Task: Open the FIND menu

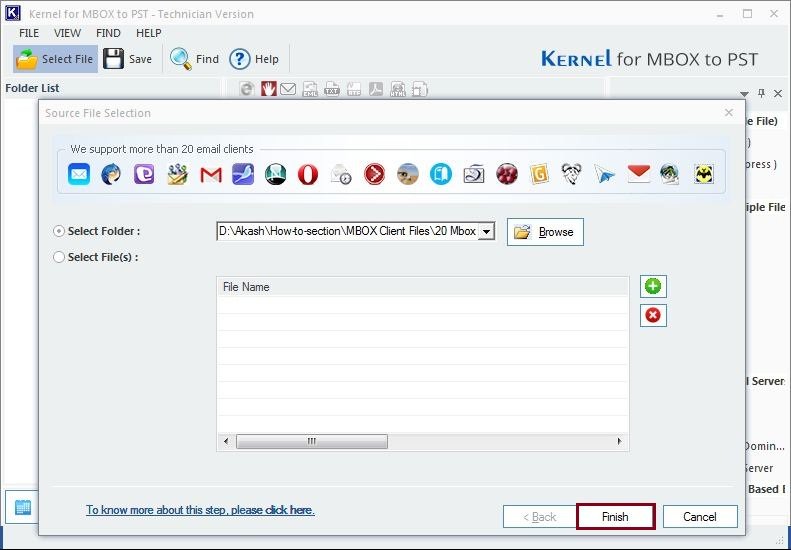Action: pos(108,33)
